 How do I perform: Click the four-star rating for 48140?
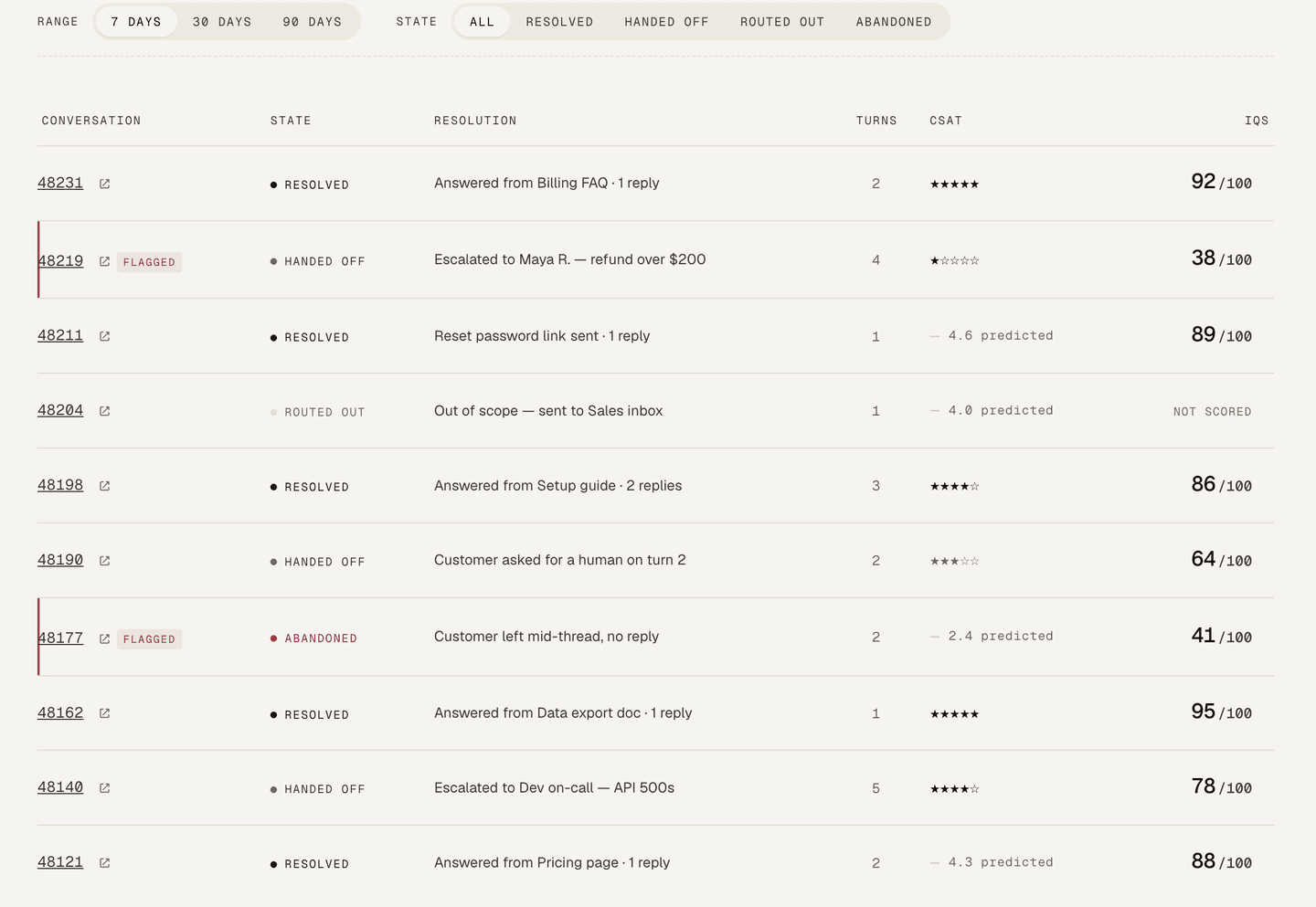coord(954,789)
